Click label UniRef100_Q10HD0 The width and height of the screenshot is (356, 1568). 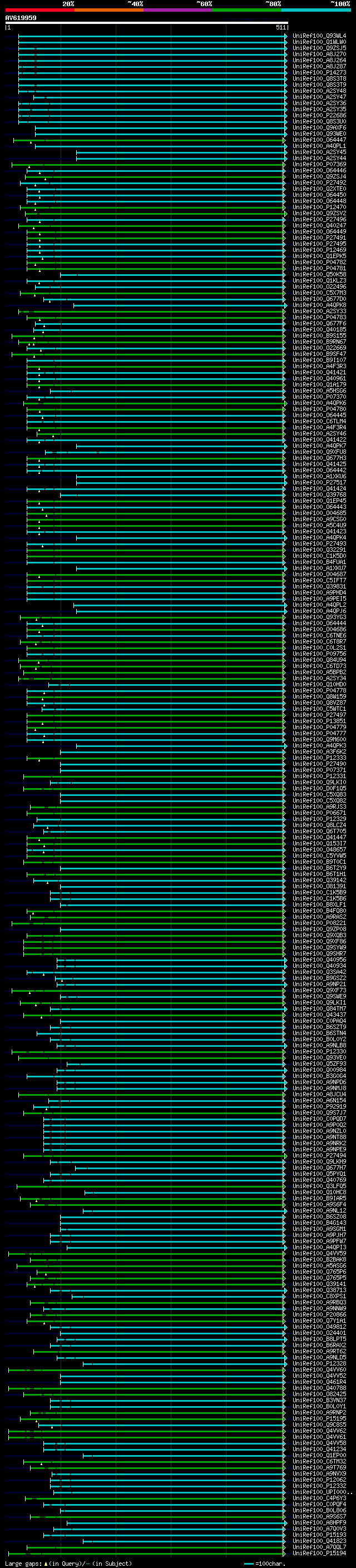tap(319, 684)
